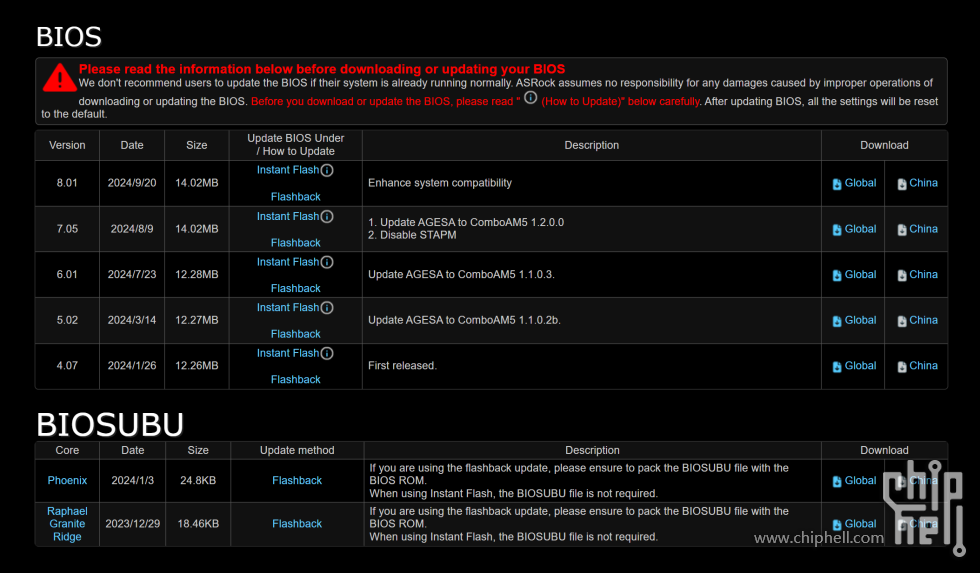Click the Core column header
Viewport: 980px width, 573px height.
coord(67,450)
